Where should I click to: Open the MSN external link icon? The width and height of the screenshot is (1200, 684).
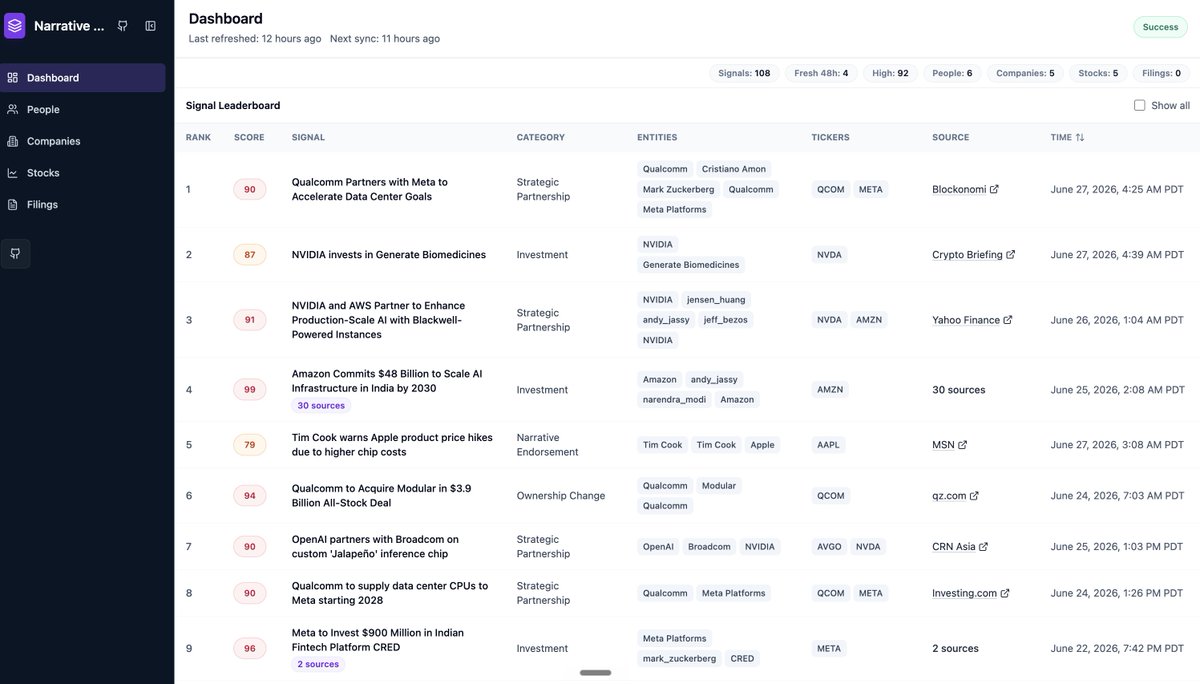pos(963,445)
